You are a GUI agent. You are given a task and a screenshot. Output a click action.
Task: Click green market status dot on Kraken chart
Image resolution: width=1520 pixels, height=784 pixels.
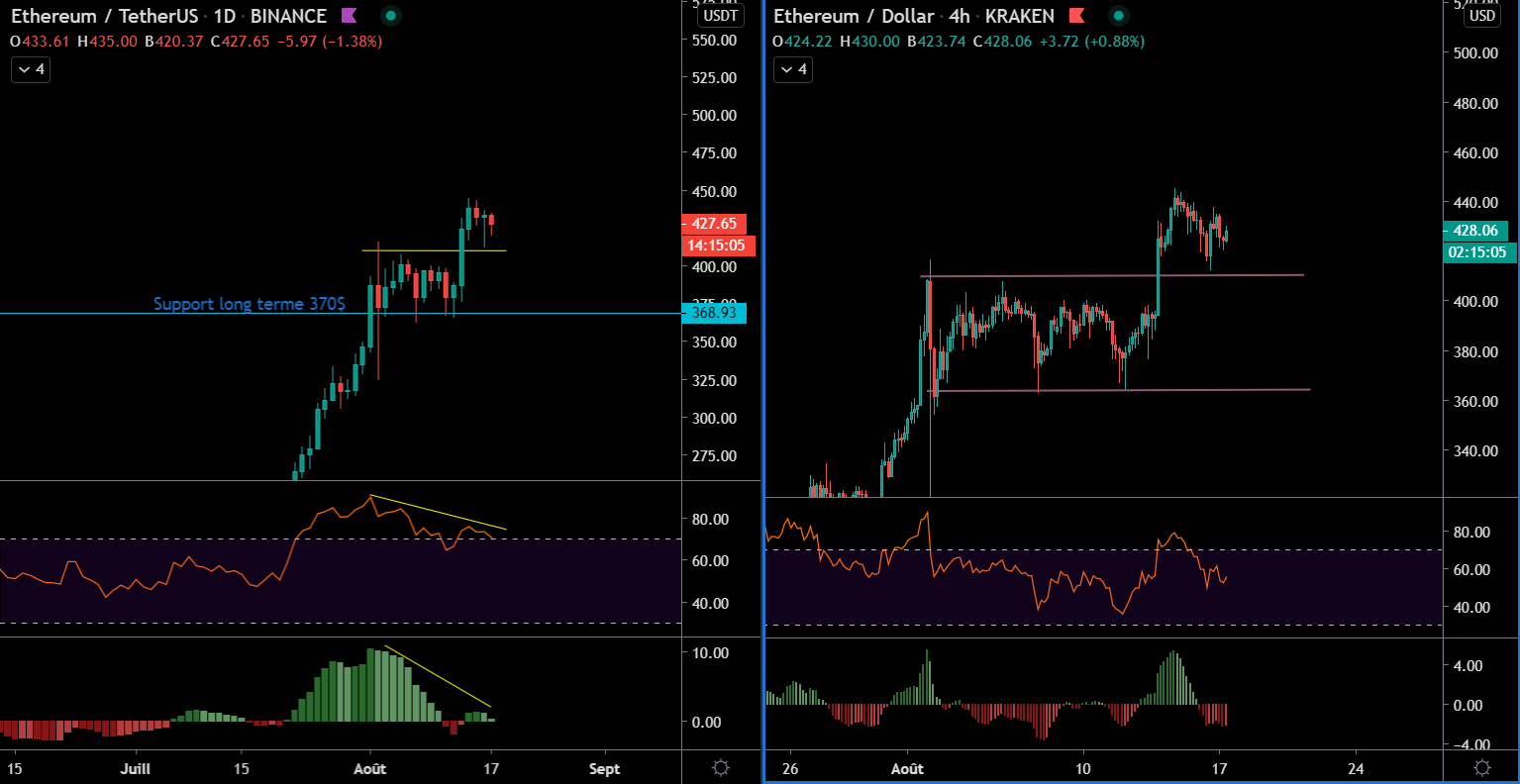[1118, 16]
